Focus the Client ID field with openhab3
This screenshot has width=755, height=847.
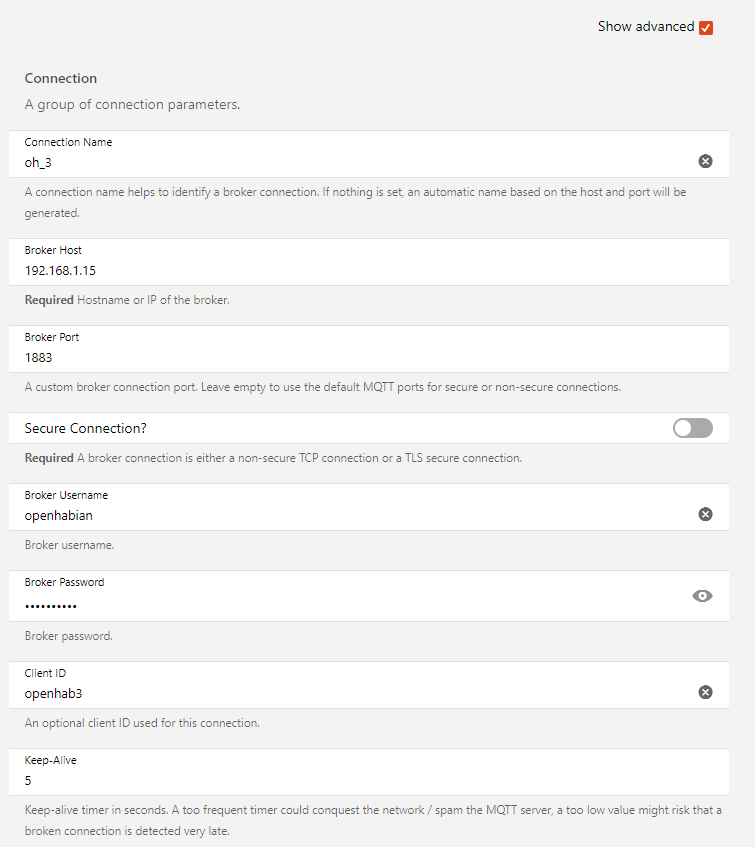click(x=350, y=692)
